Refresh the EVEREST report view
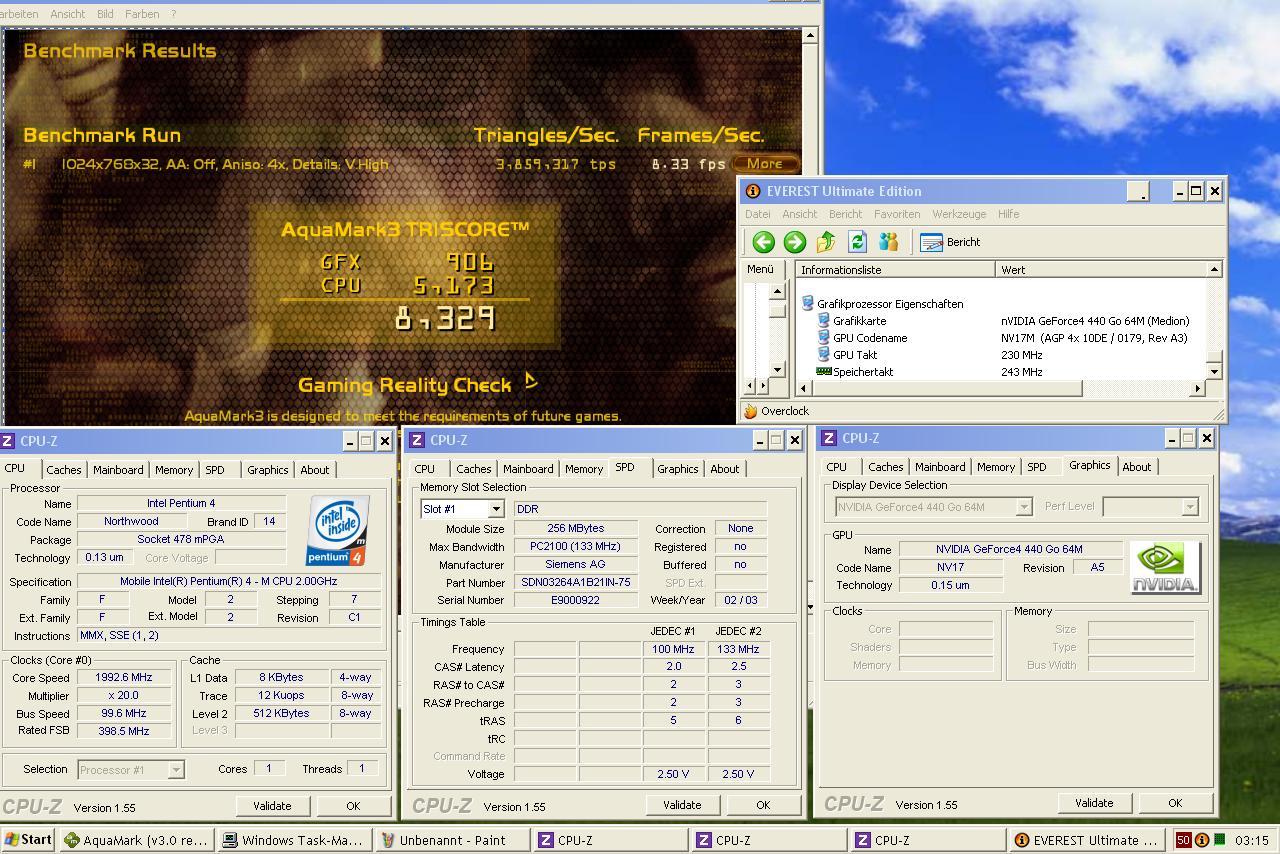This screenshot has width=1280, height=854. pyautogui.click(x=857, y=242)
